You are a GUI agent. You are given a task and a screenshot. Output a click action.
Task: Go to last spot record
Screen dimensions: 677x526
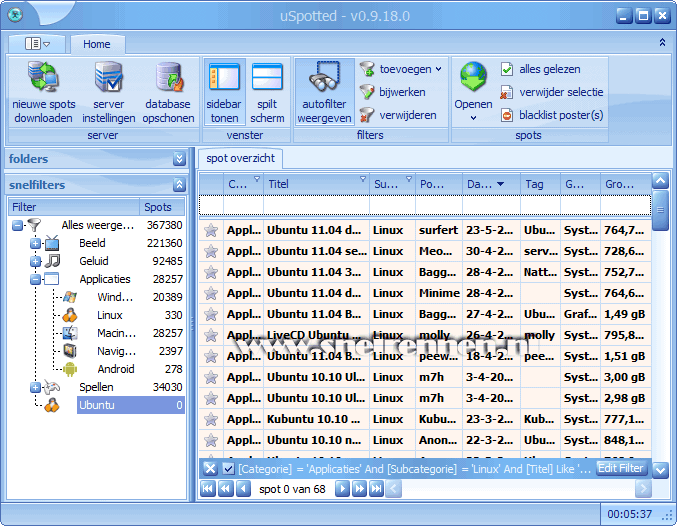(x=376, y=489)
